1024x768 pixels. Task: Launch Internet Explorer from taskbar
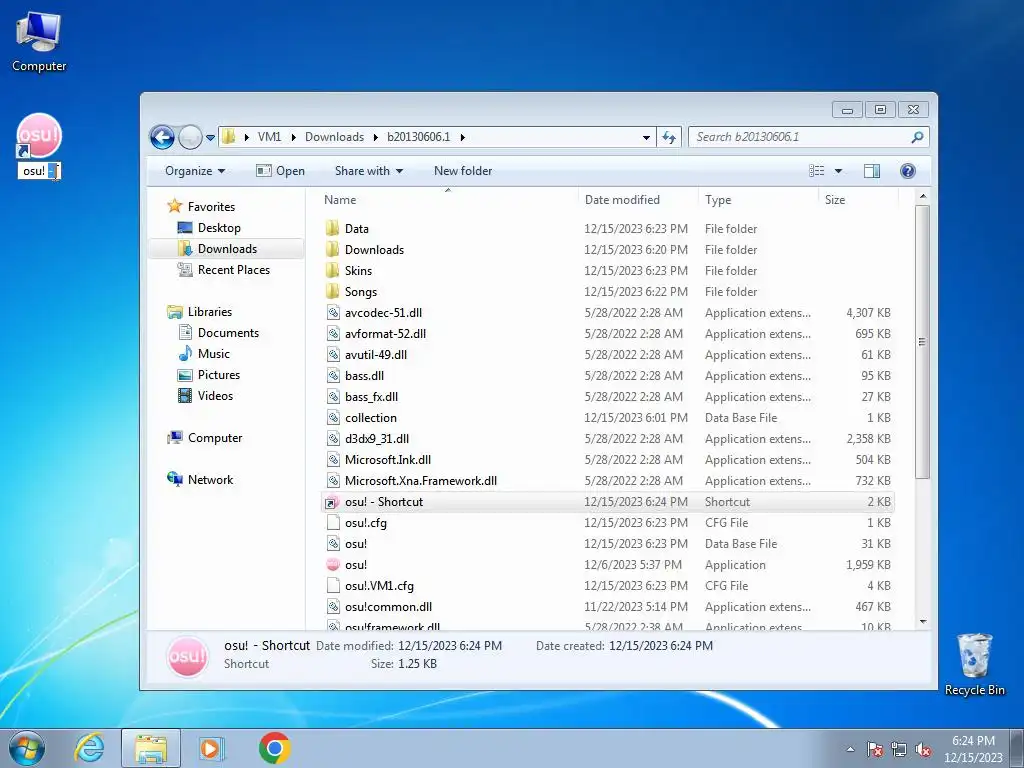[x=89, y=748]
